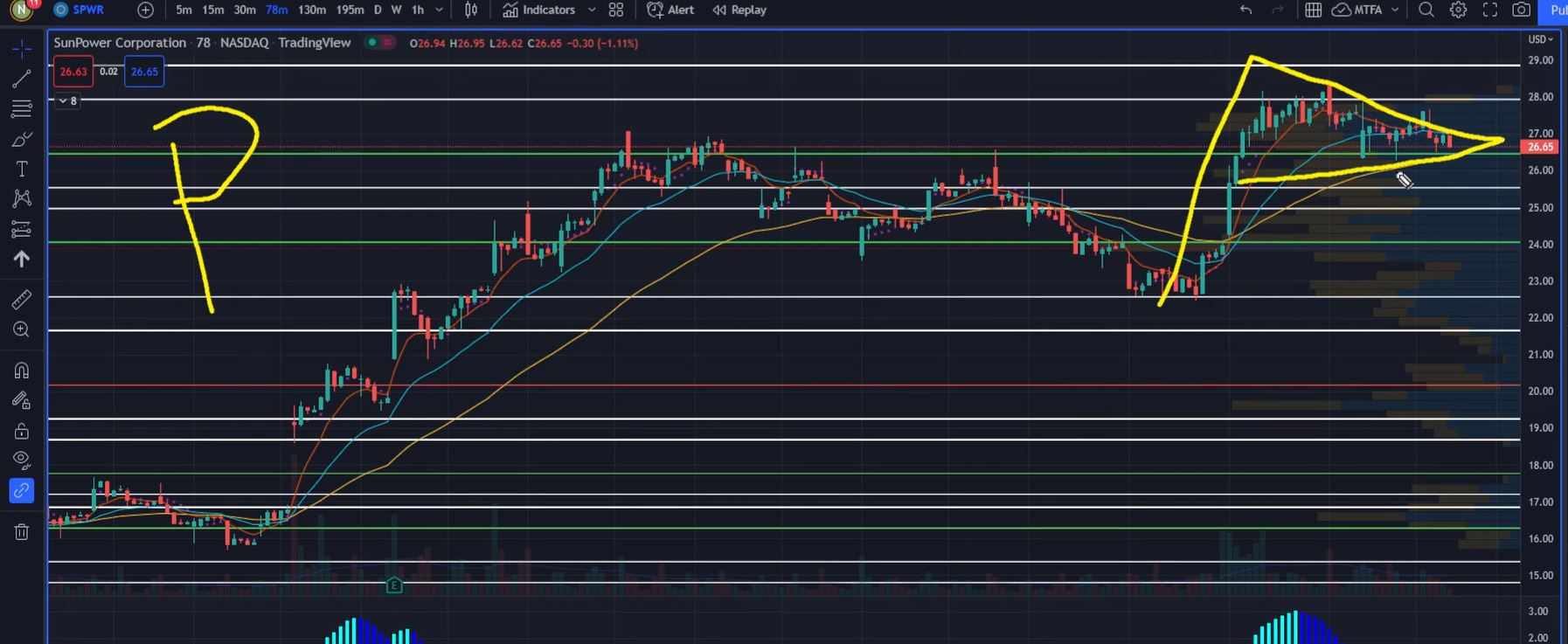Click the blue Publish button
Viewport: 1568px width, 644px height.
point(1553,10)
